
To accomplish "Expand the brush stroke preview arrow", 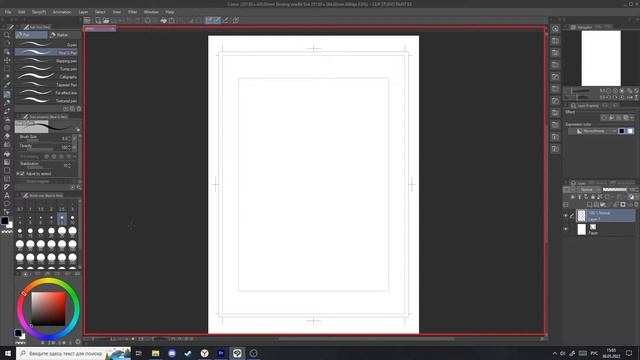I will (x=78, y=130).
